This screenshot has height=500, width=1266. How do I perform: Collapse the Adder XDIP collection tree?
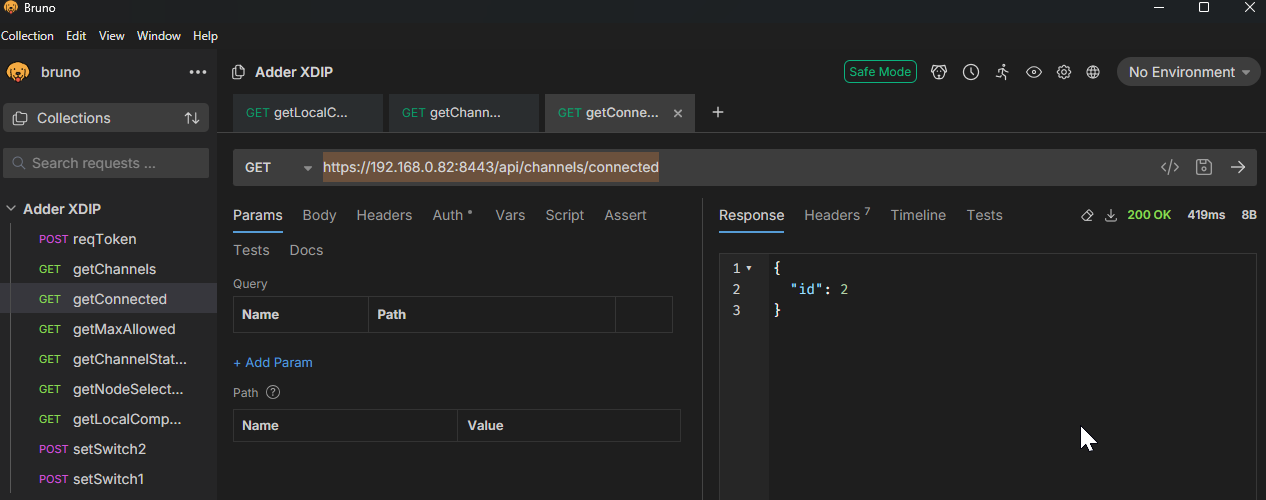pos(12,209)
